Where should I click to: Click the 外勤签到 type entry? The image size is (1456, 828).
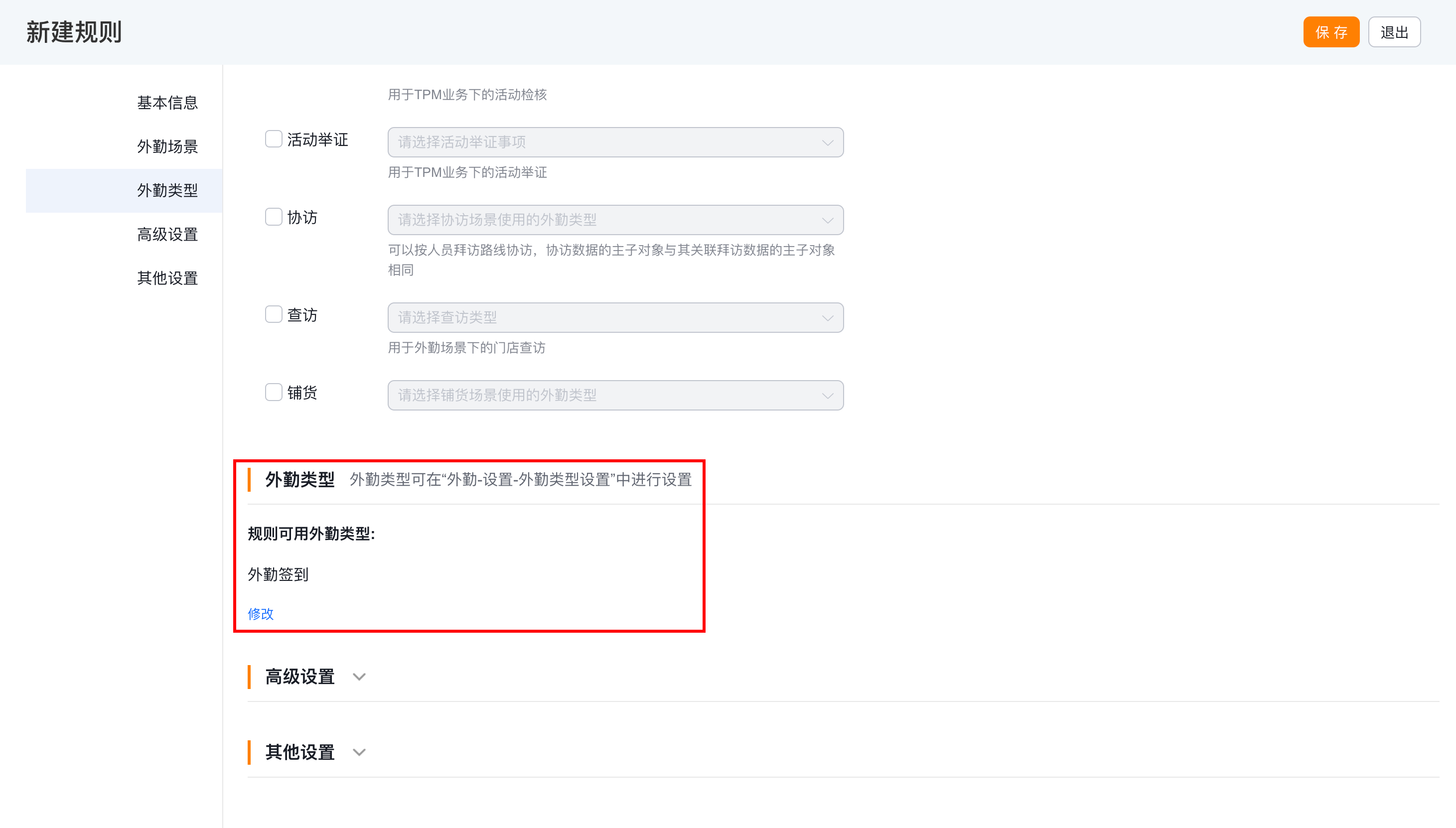[278, 574]
